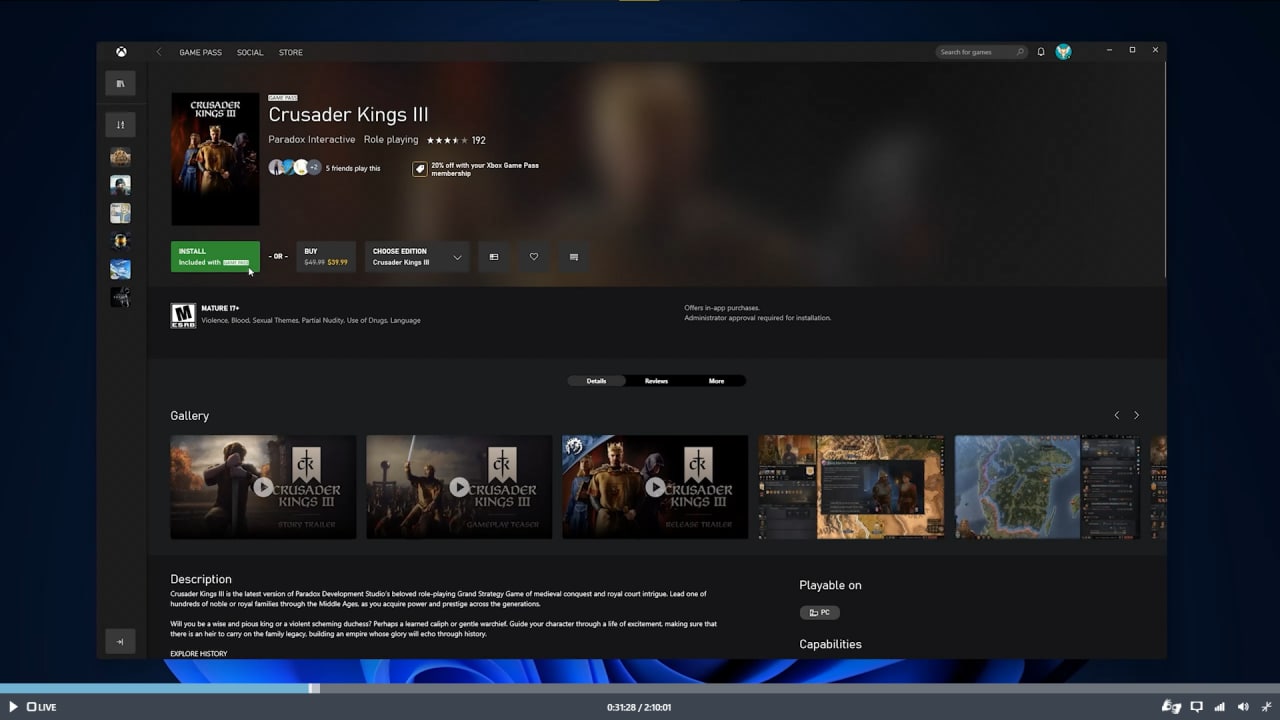
Task: Click the page vertical scrollbar
Action: (x=1164, y=170)
